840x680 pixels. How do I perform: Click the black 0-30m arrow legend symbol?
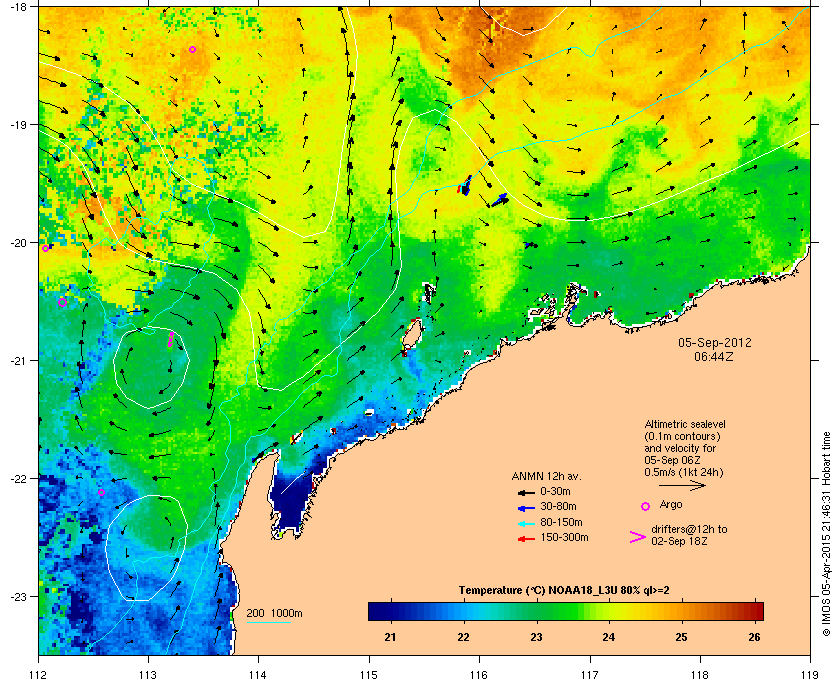click(x=526, y=492)
